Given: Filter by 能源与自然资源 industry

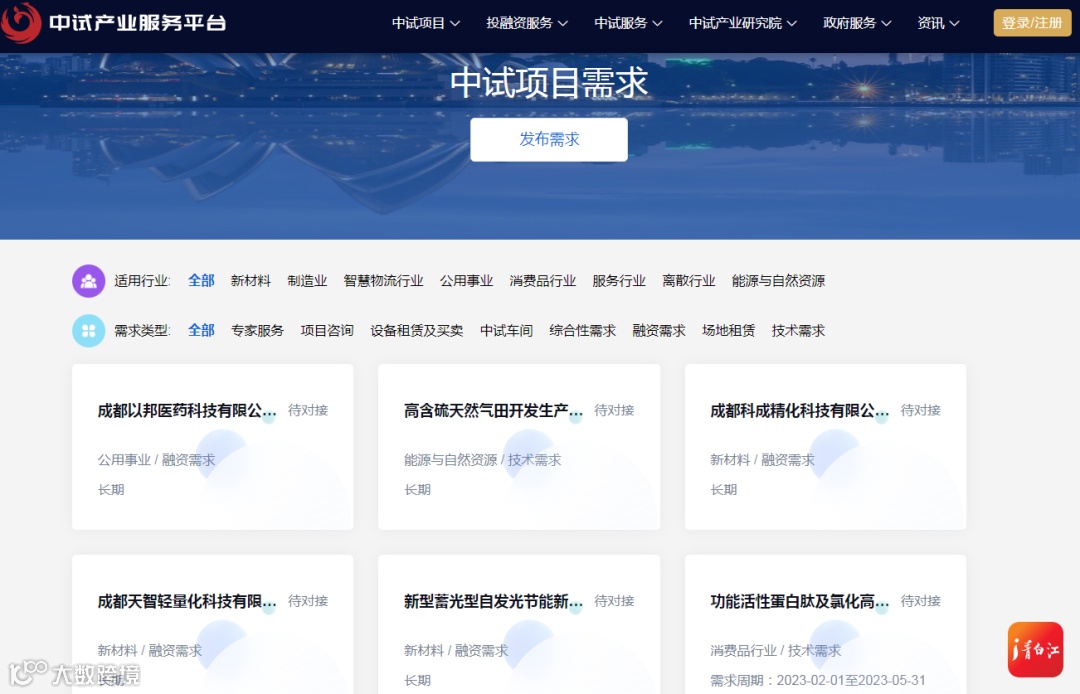Looking at the screenshot, I should (x=778, y=281).
